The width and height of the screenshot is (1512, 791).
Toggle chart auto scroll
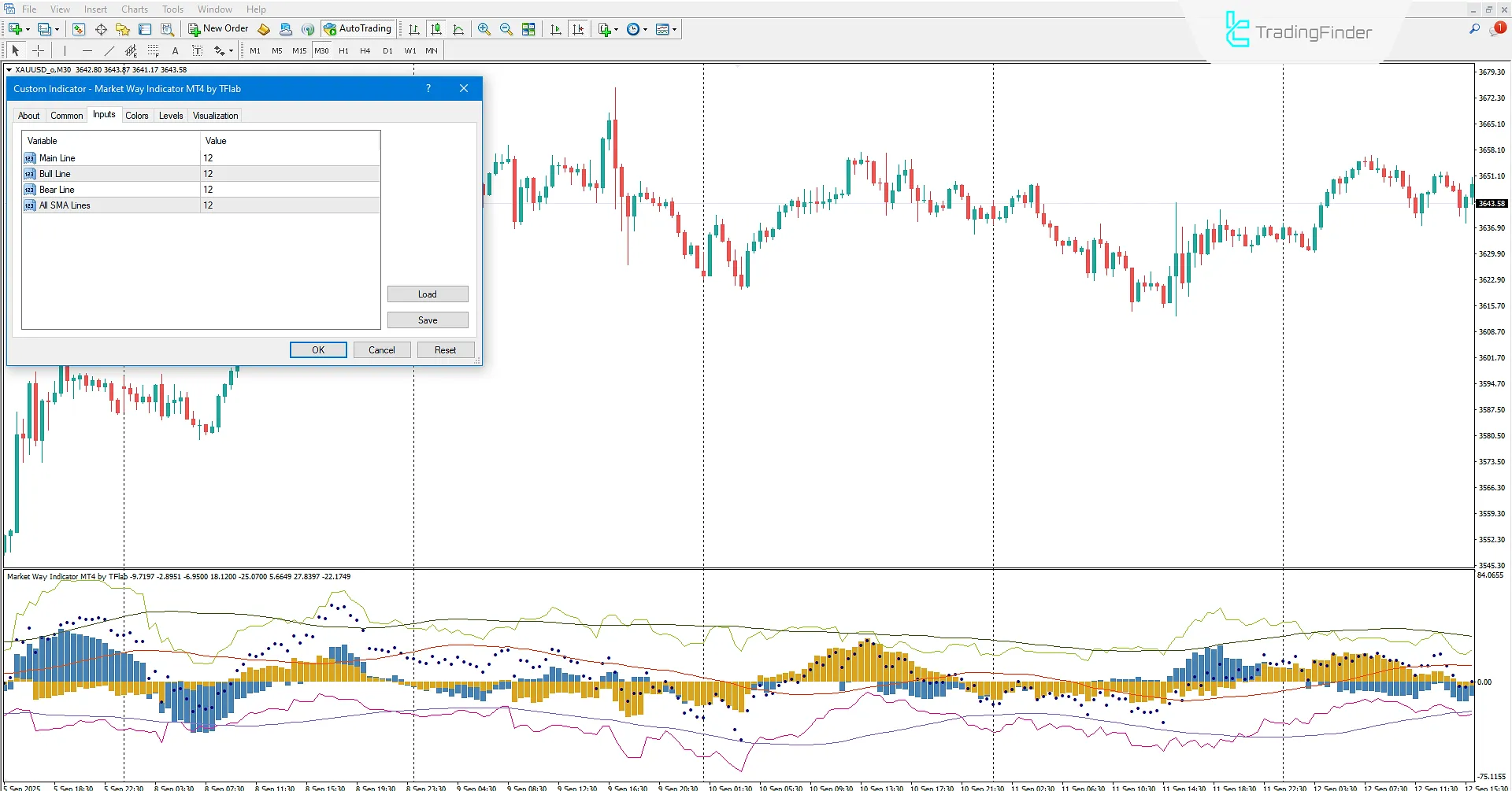pyautogui.click(x=555, y=29)
